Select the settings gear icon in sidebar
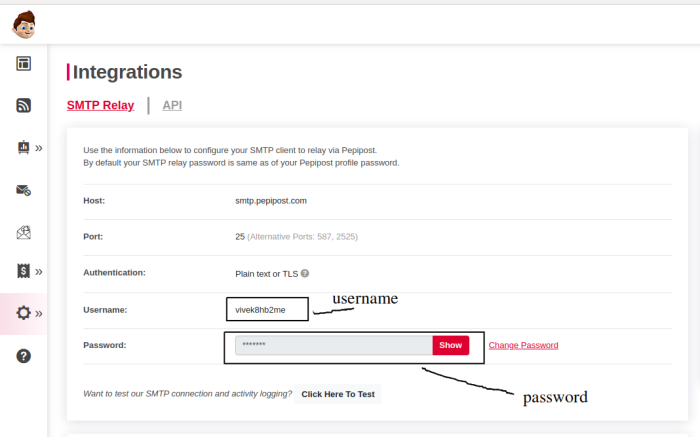The height and width of the screenshot is (437, 700). point(23,312)
